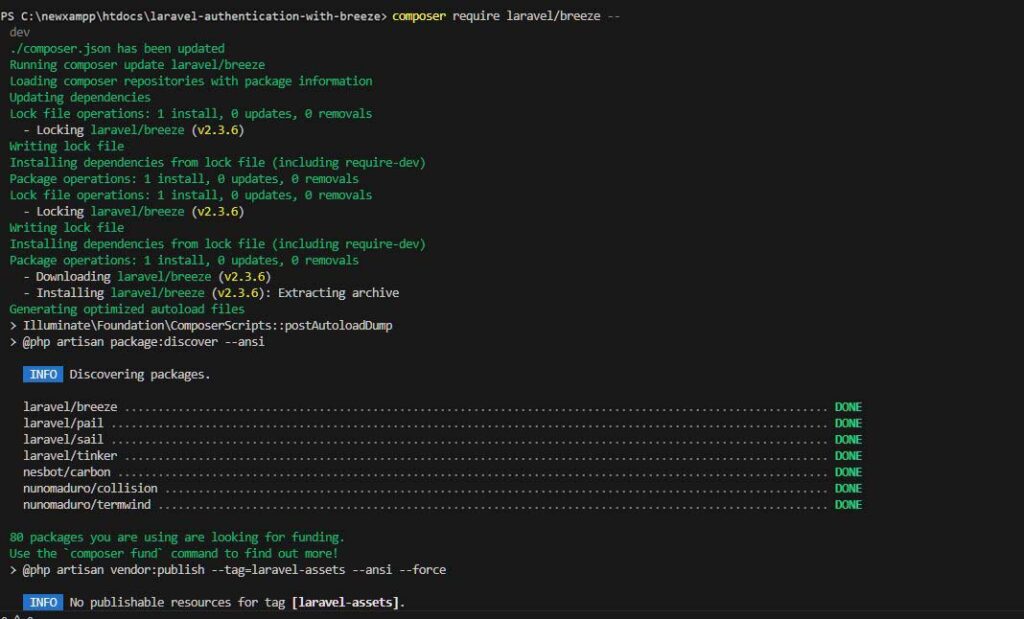This screenshot has height=619, width=1024.
Task: Click 'nunomaduro/termwind' in the discovered packages list
Action: point(87,505)
